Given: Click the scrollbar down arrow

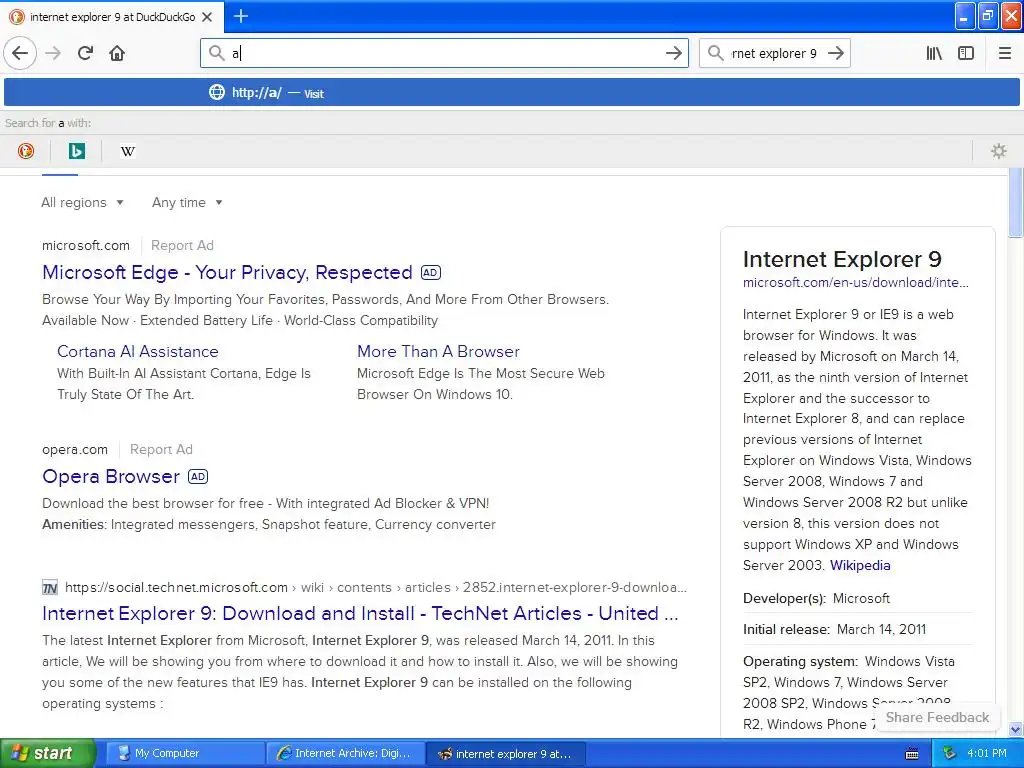Looking at the screenshot, I should click(x=1015, y=729).
